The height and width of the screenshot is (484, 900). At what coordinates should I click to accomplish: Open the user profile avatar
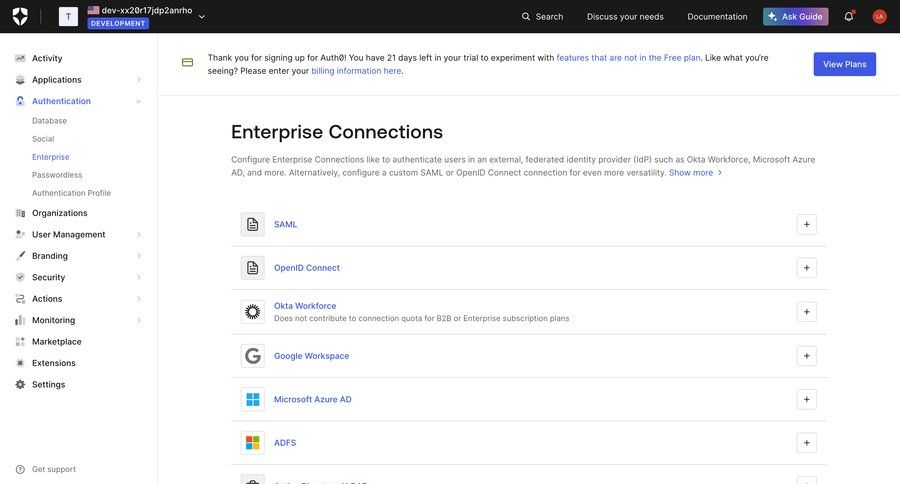click(879, 16)
